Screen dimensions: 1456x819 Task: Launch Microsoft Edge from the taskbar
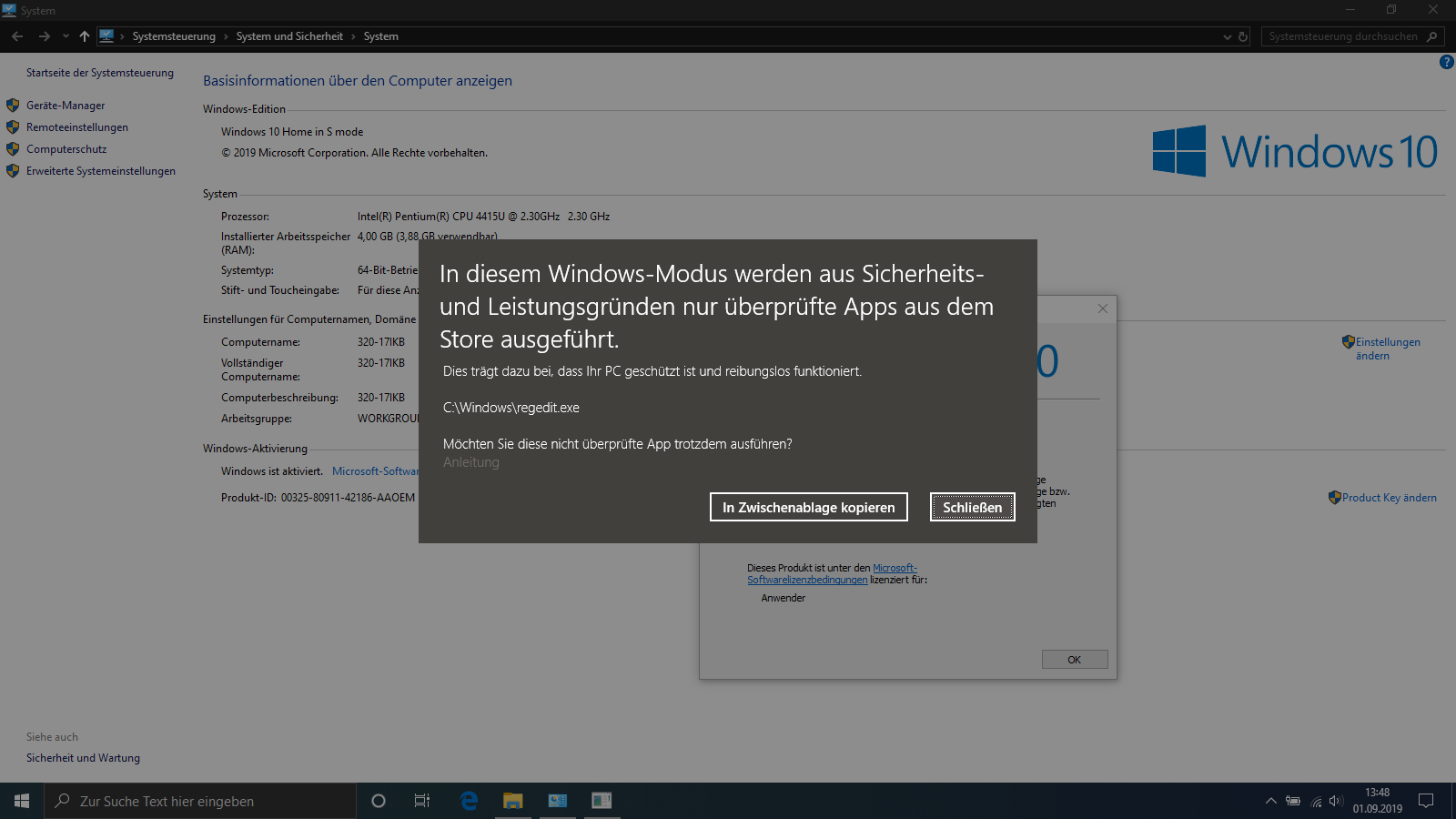[x=469, y=801]
